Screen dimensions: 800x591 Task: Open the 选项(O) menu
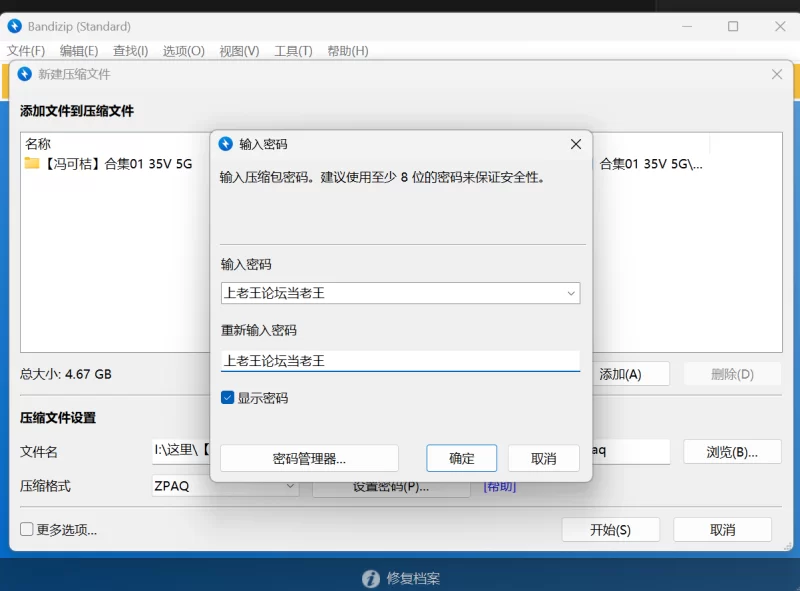coord(183,51)
